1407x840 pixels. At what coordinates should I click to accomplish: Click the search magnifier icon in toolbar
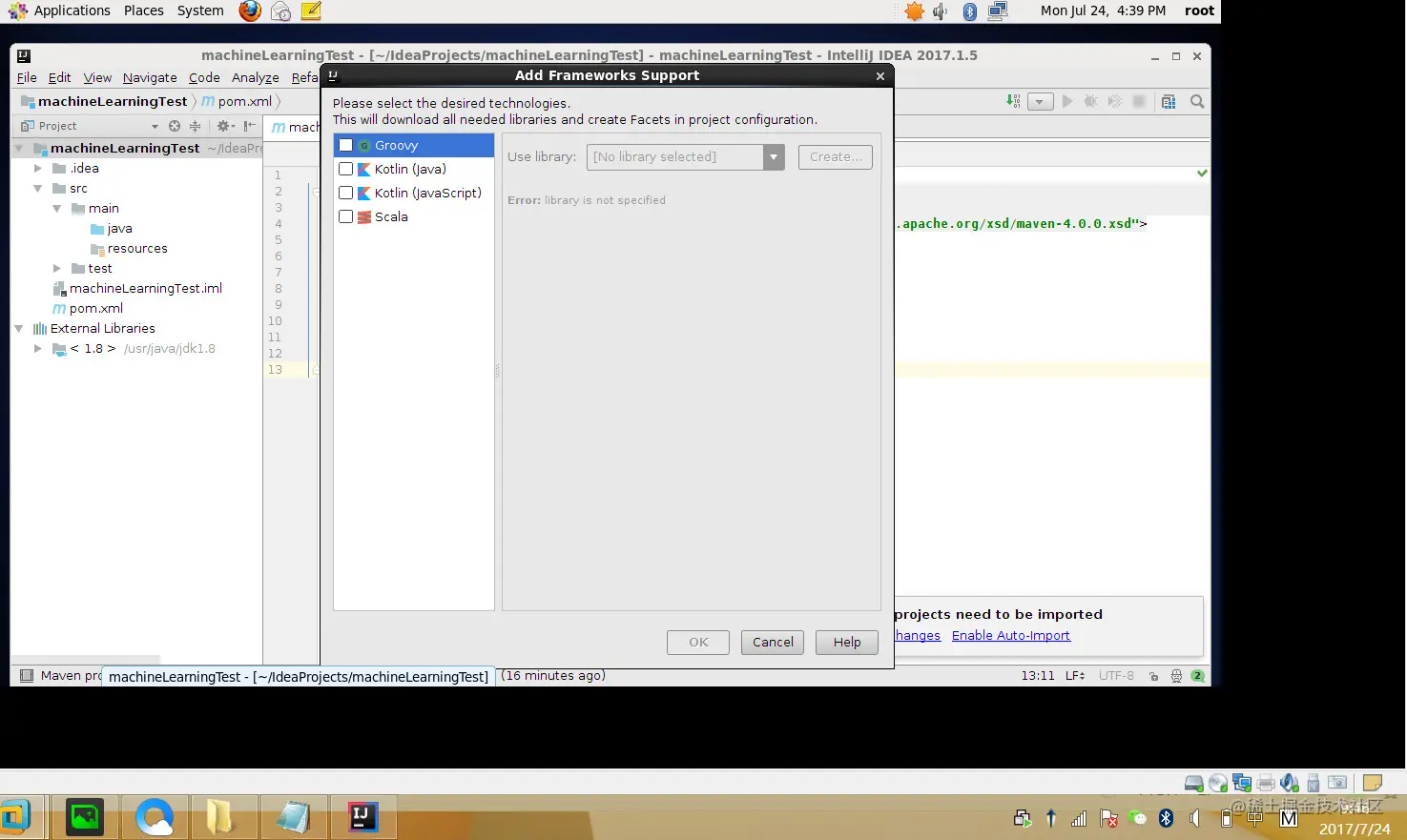1197,101
